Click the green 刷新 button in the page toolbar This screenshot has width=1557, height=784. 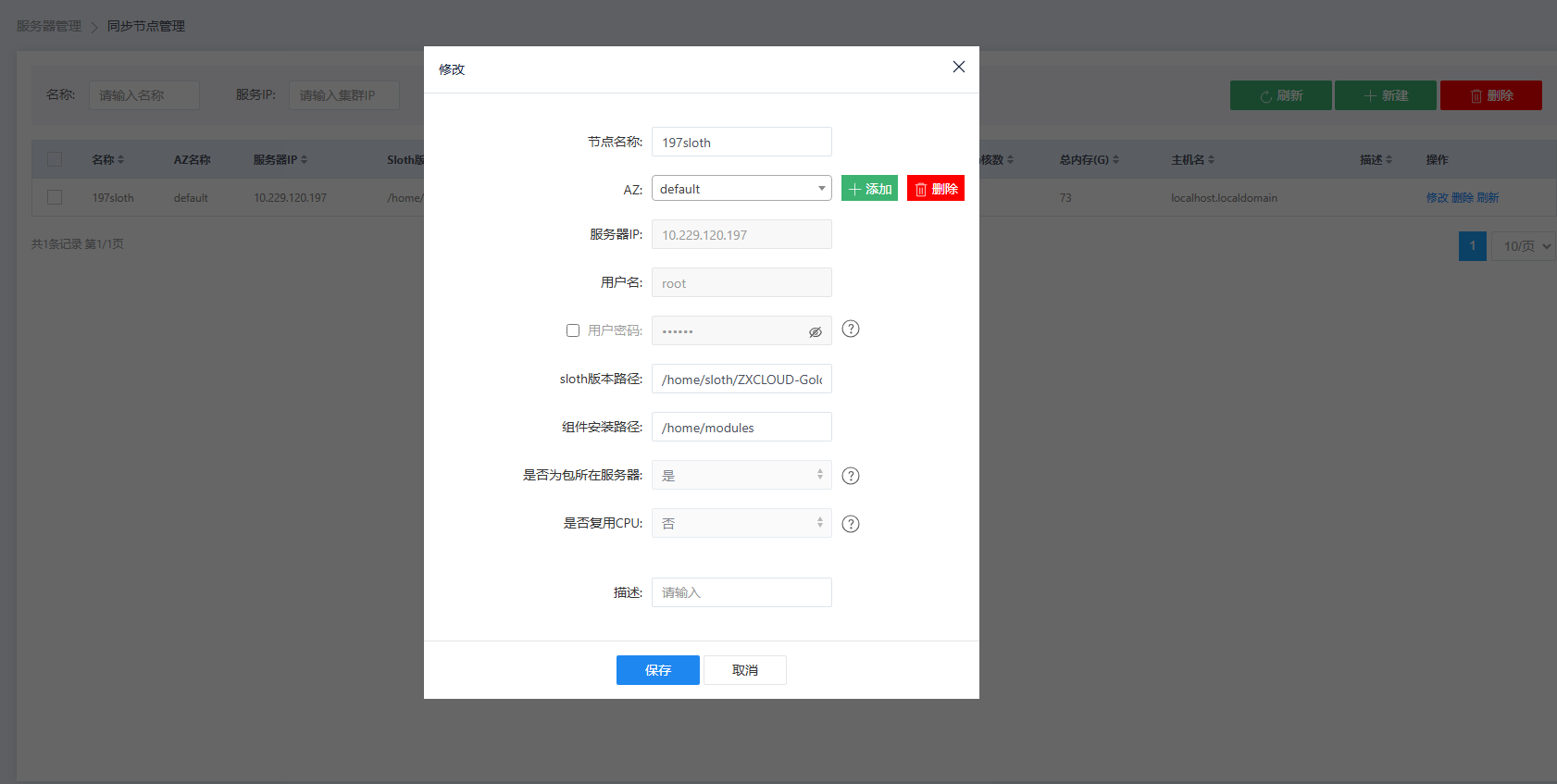click(x=1281, y=95)
